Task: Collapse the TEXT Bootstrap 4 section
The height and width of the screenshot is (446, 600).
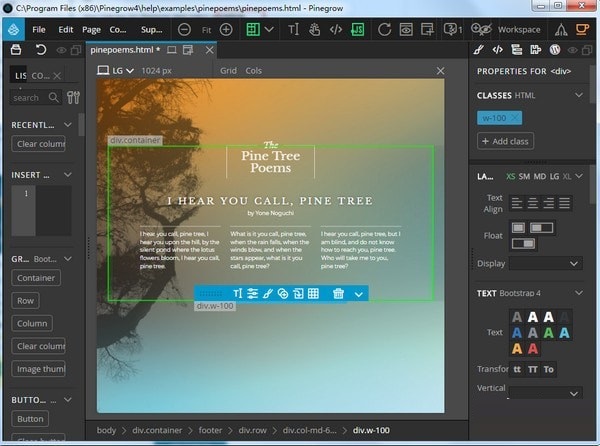Action: (x=579, y=293)
